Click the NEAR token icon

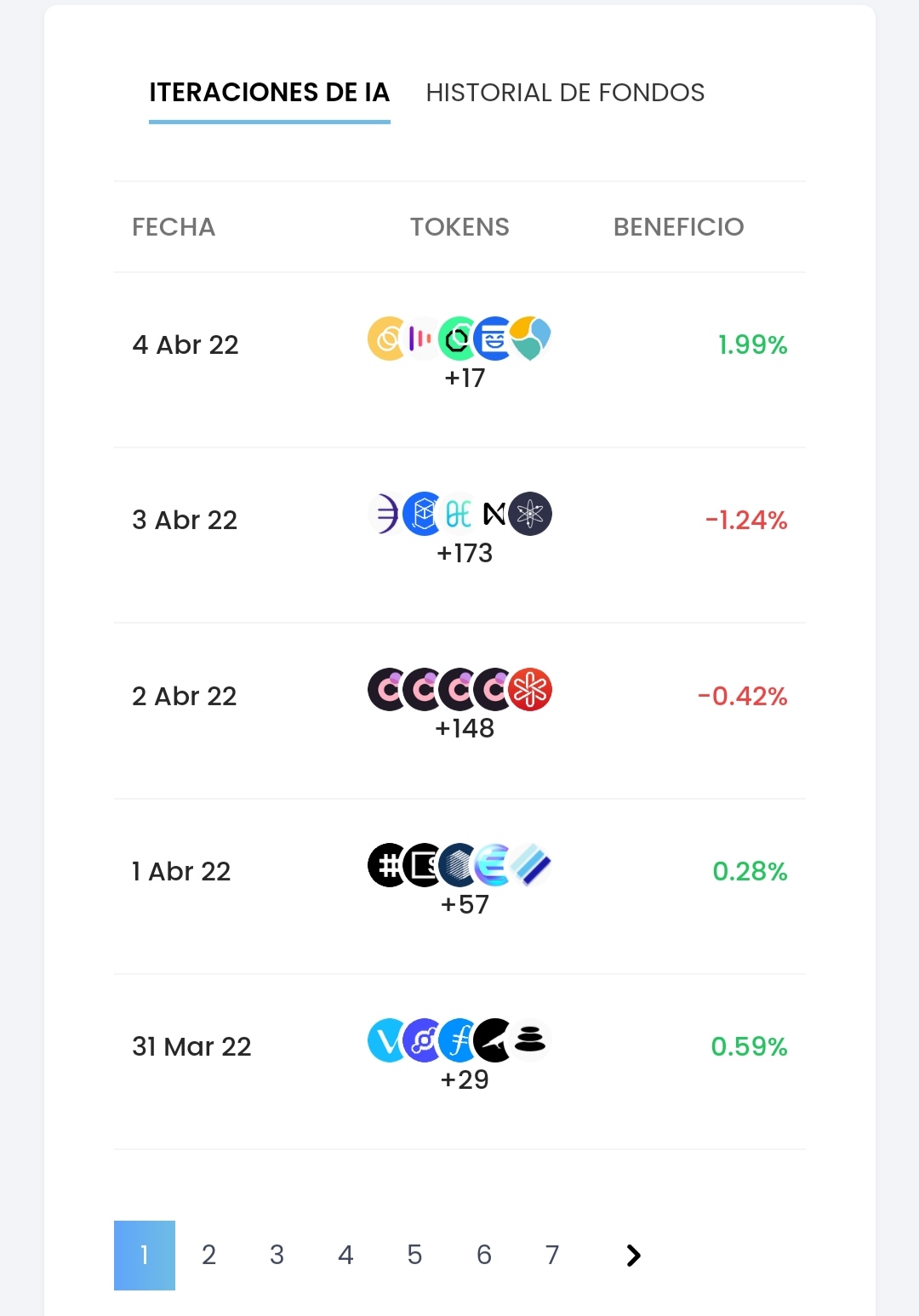point(494,514)
